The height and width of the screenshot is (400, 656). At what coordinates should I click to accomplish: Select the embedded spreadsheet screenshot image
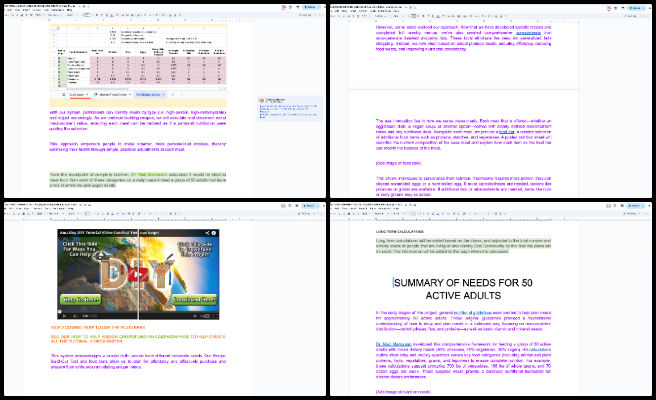click(138, 65)
